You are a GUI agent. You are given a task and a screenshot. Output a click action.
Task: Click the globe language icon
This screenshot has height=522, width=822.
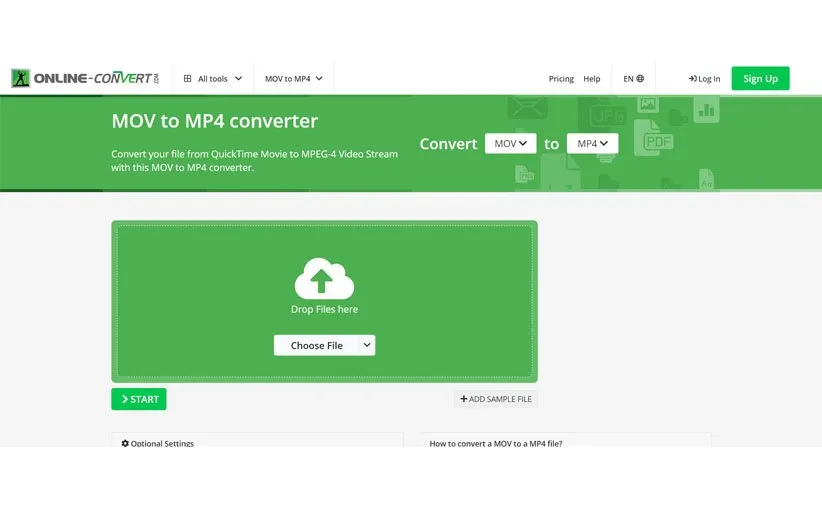(x=640, y=79)
